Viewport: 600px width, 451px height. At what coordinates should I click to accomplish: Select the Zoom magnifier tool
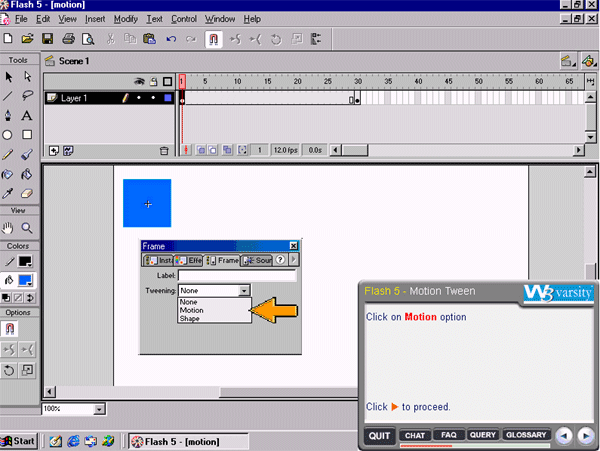coord(27,228)
